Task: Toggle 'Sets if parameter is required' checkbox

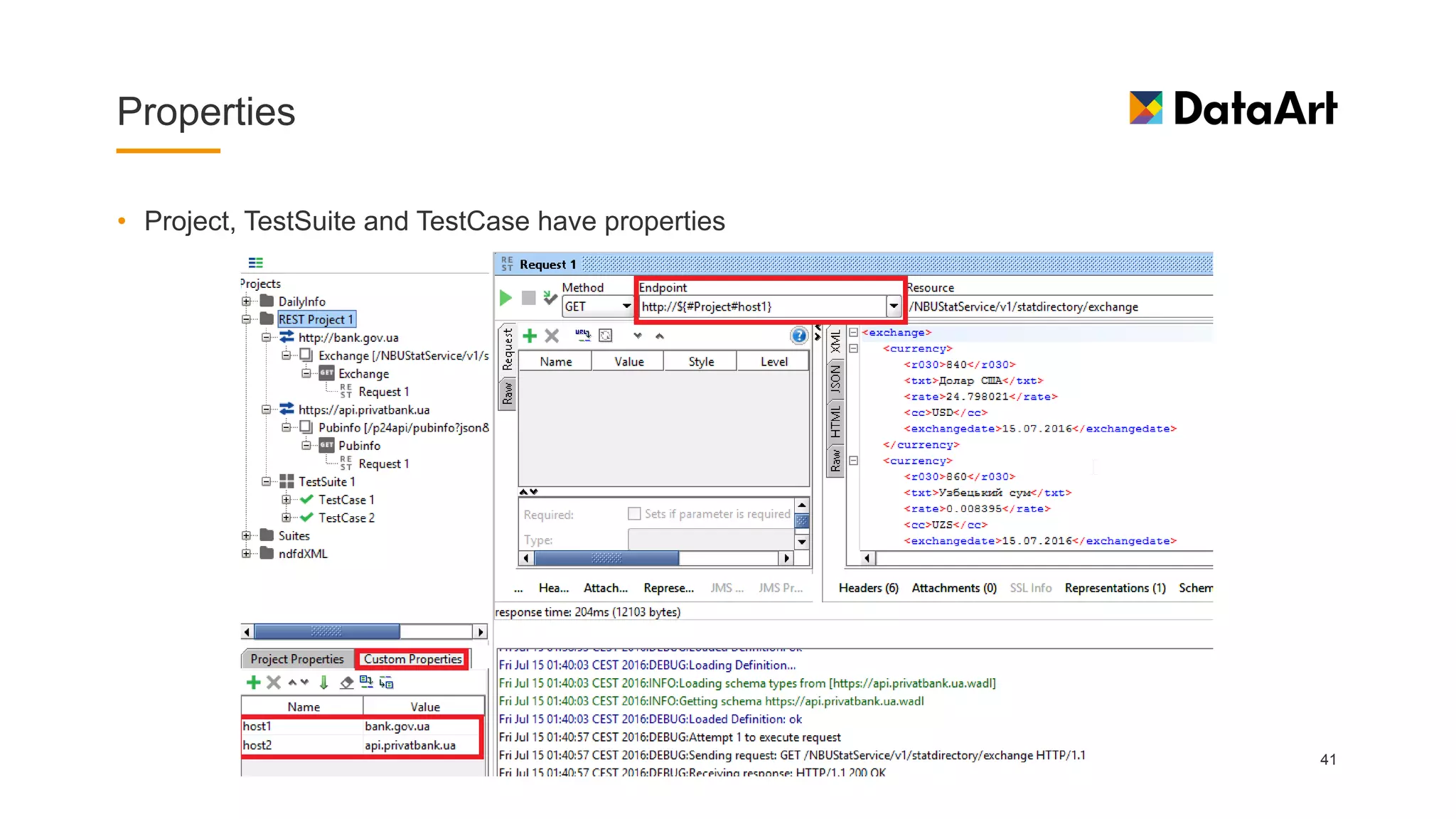Action: tap(634, 513)
